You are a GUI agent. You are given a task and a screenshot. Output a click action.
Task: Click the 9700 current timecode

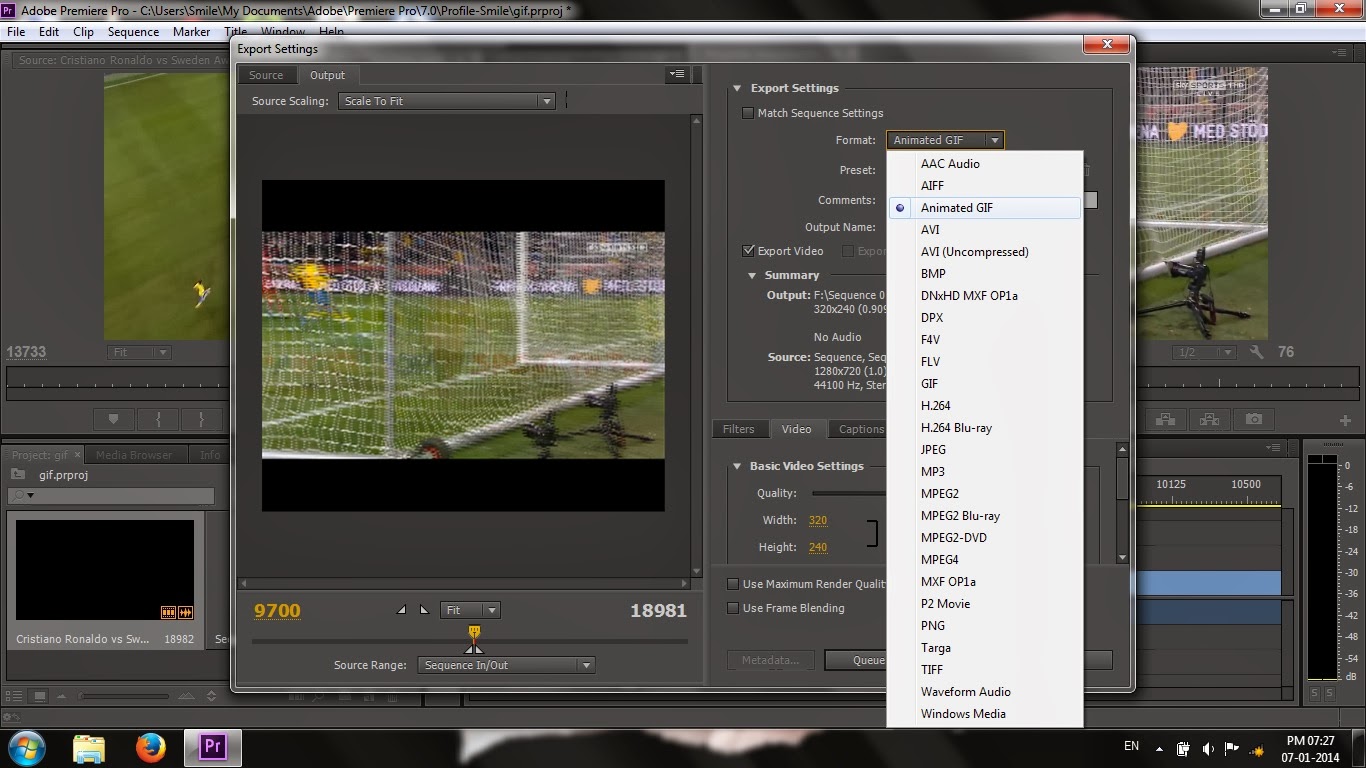[x=277, y=610]
